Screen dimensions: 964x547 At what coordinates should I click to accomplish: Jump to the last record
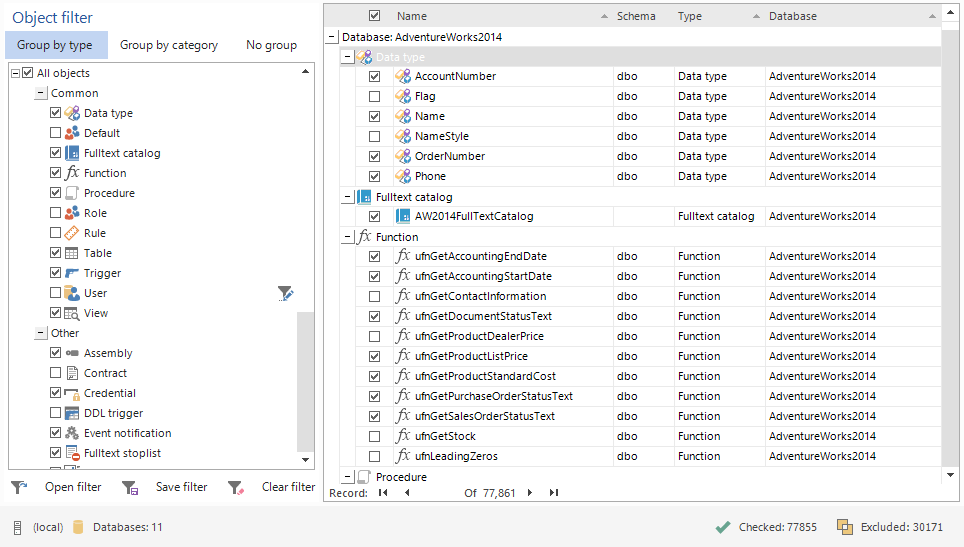[x=554, y=493]
